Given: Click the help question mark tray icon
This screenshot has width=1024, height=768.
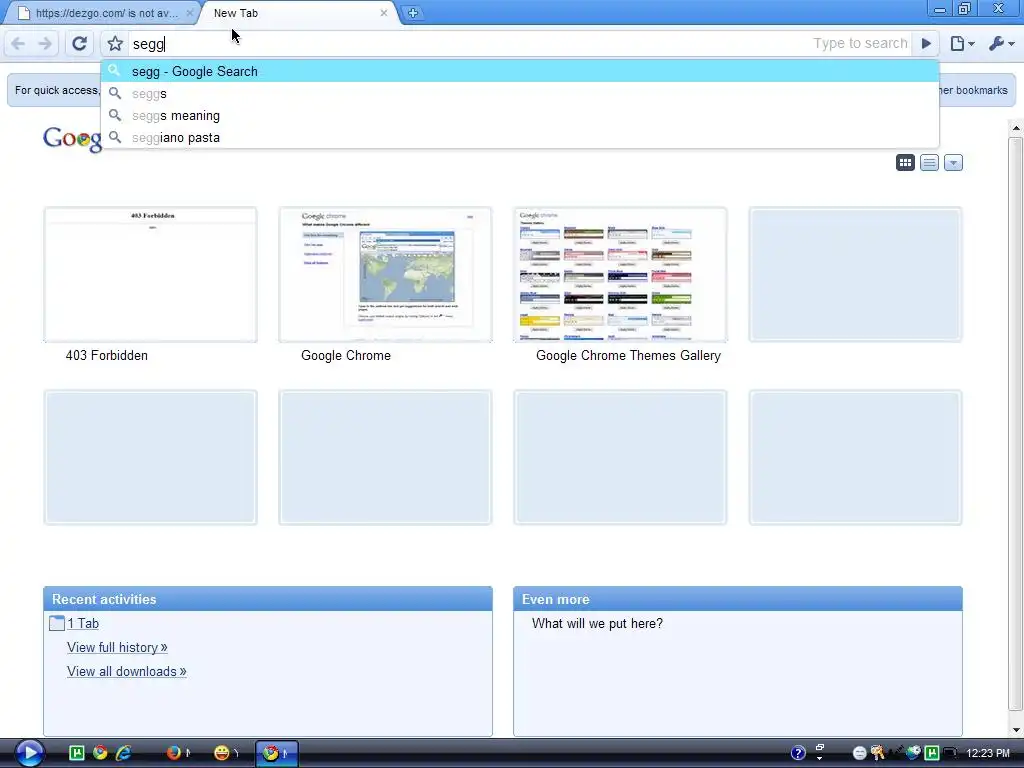Looking at the screenshot, I should [x=798, y=753].
